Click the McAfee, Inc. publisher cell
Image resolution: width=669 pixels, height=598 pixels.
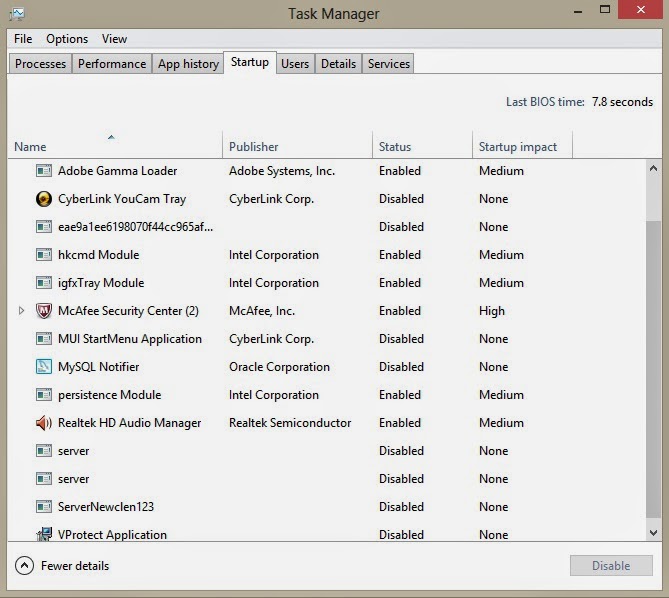pyautogui.click(x=262, y=311)
